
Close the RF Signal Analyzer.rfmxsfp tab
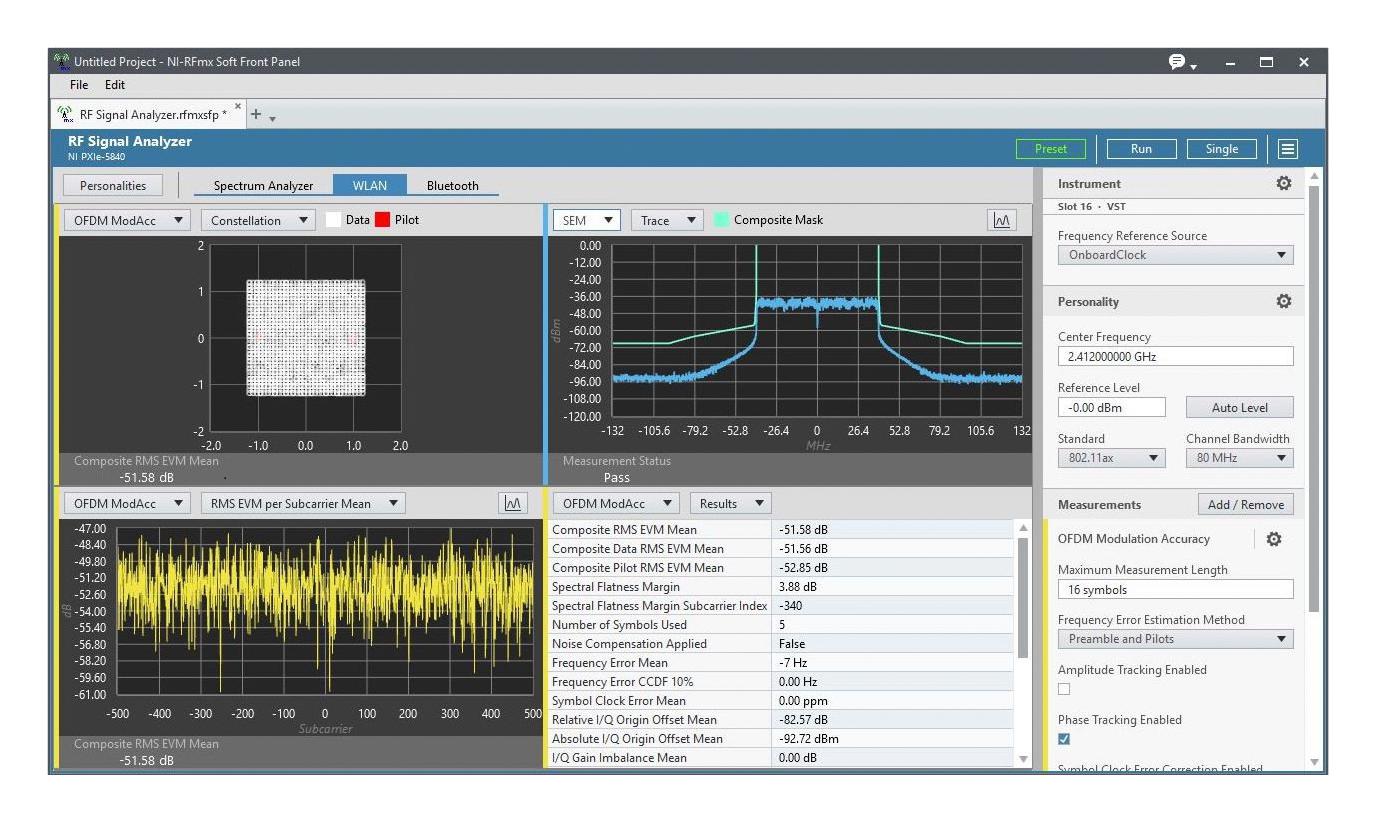(238, 107)
